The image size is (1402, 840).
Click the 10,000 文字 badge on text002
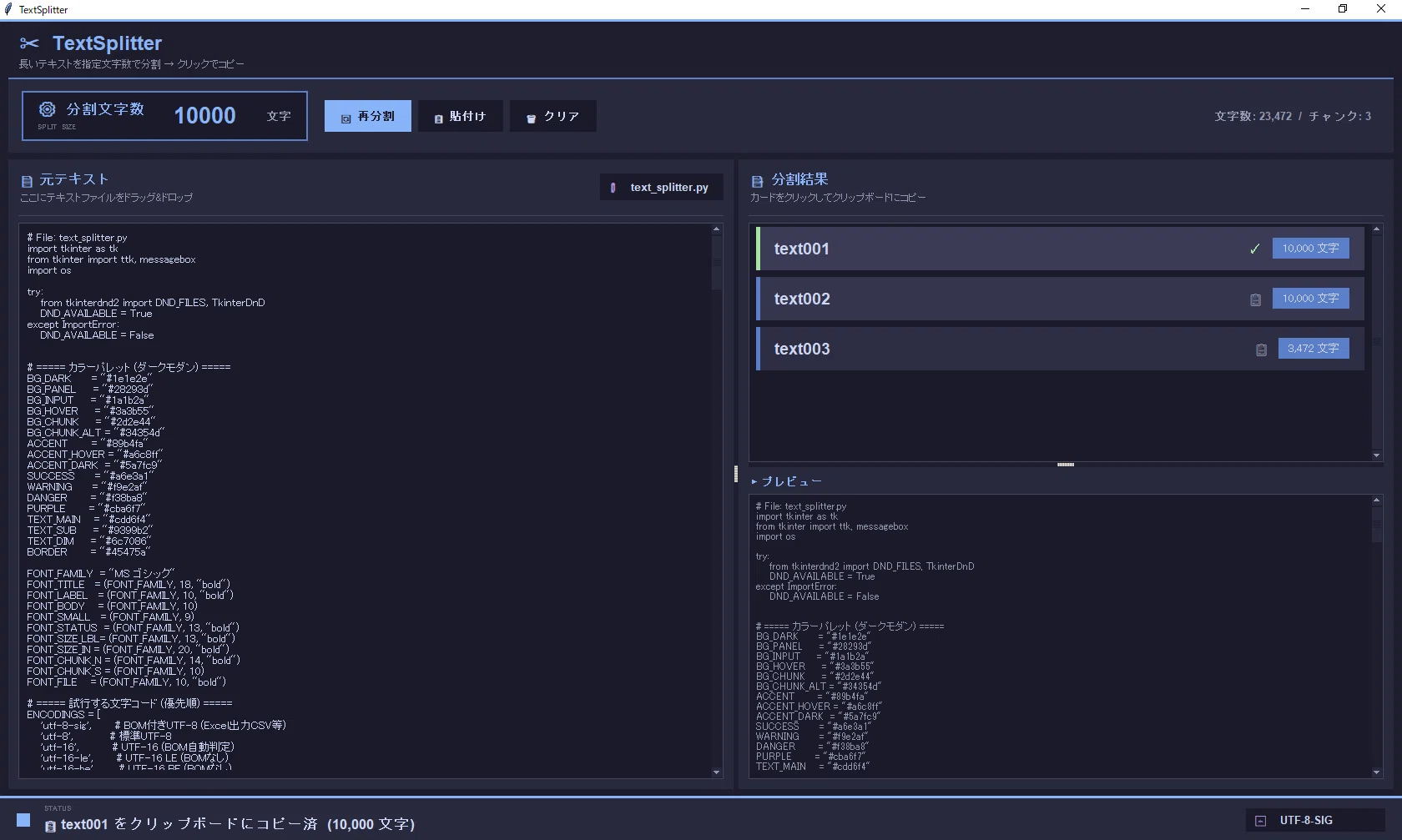click(x=1310, y=299)
